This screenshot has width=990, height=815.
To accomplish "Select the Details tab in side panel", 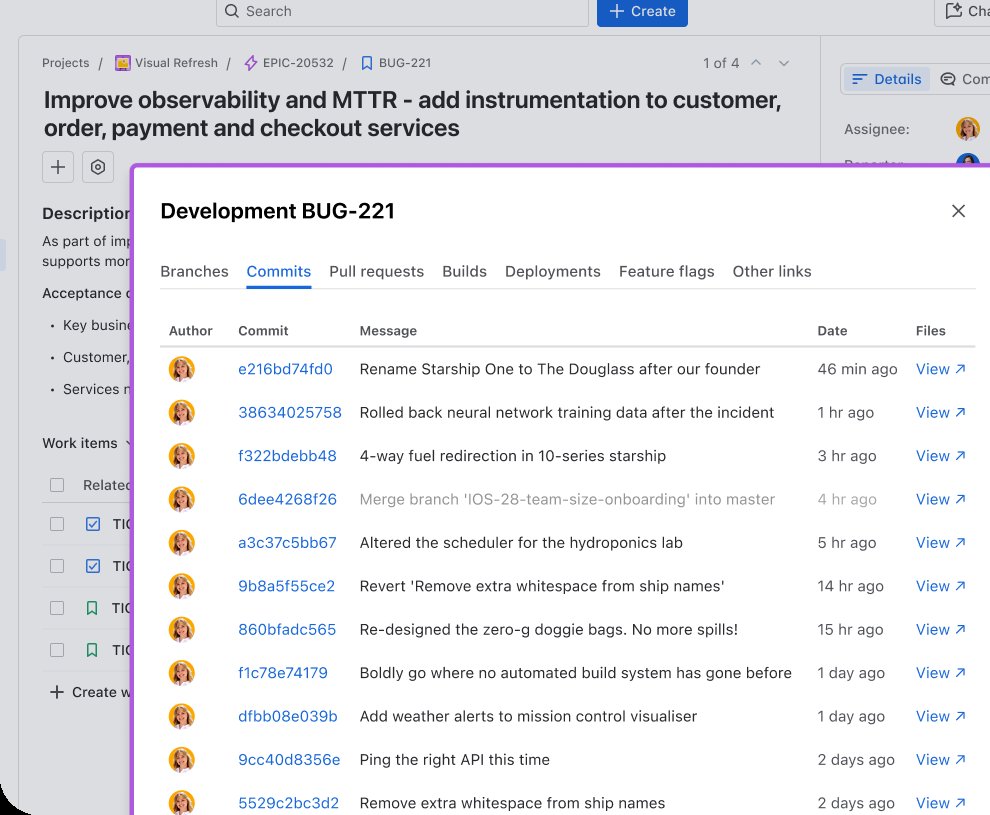I will [x=886, y=79].
